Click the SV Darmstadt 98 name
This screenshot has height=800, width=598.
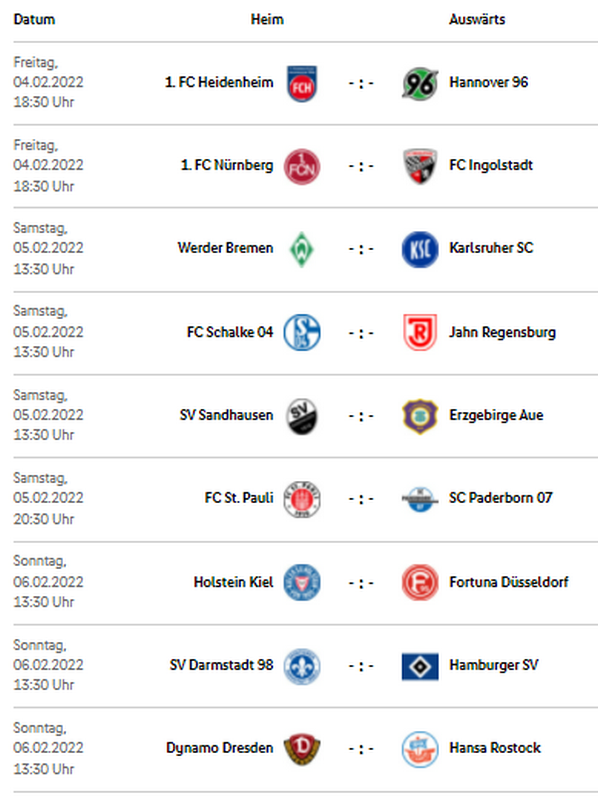pos(221,665)
